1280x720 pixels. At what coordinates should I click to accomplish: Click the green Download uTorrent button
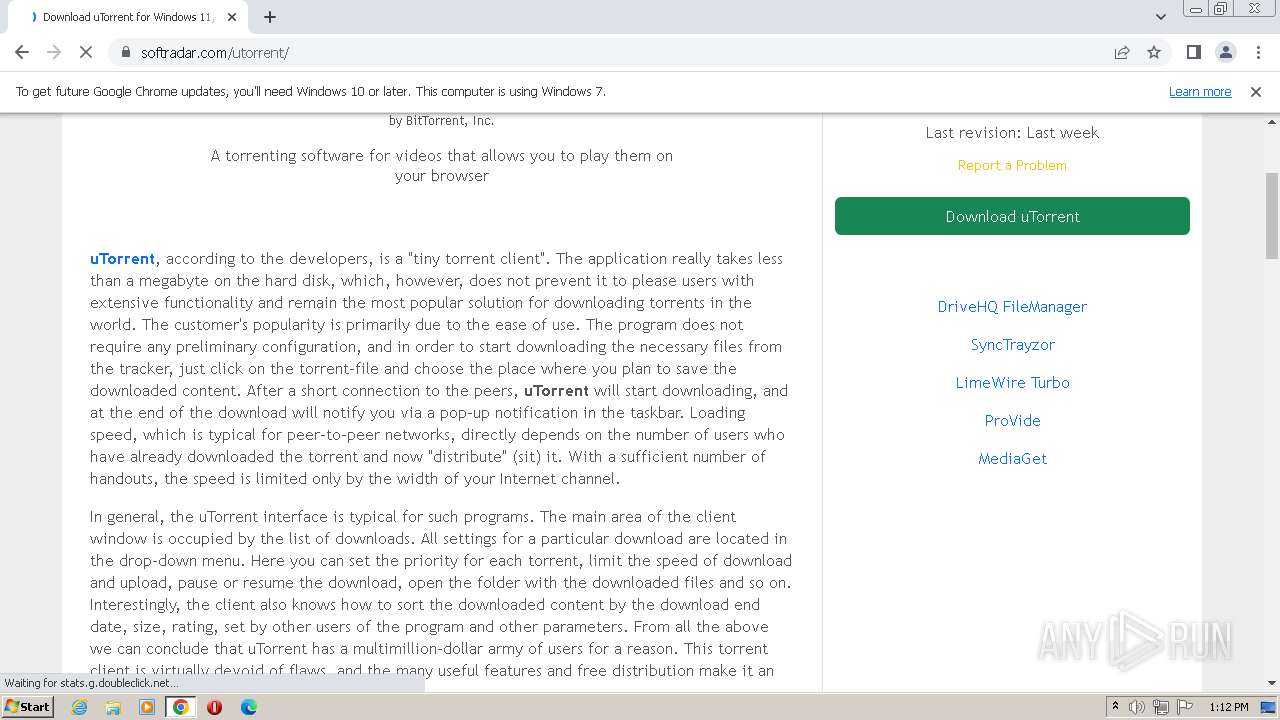pos(1012,216)
